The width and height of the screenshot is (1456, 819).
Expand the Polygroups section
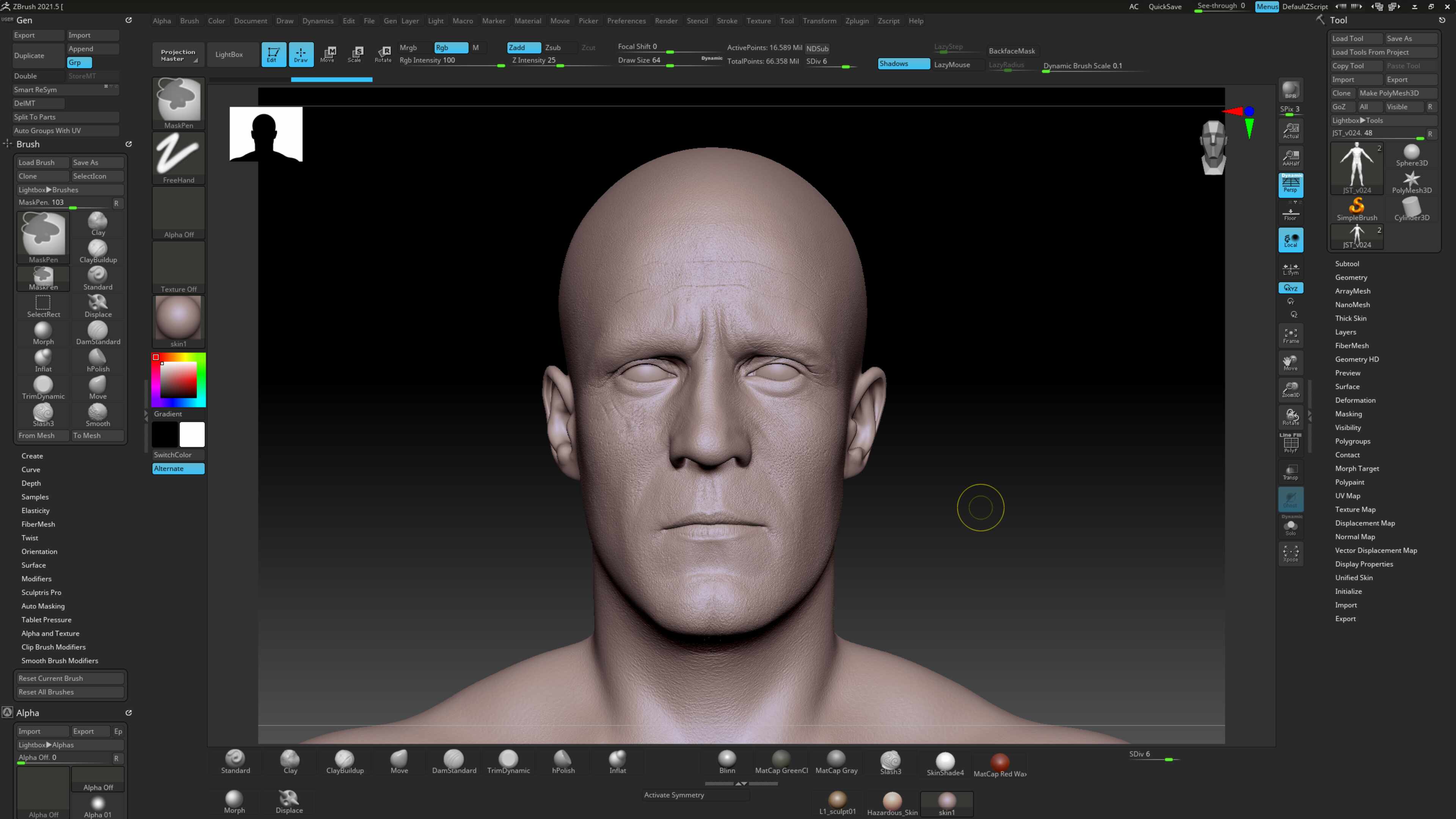click(1352, 441)
